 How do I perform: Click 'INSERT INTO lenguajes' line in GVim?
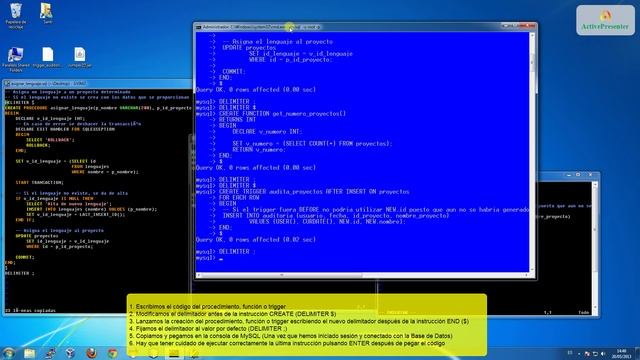(x=91, y=209)
